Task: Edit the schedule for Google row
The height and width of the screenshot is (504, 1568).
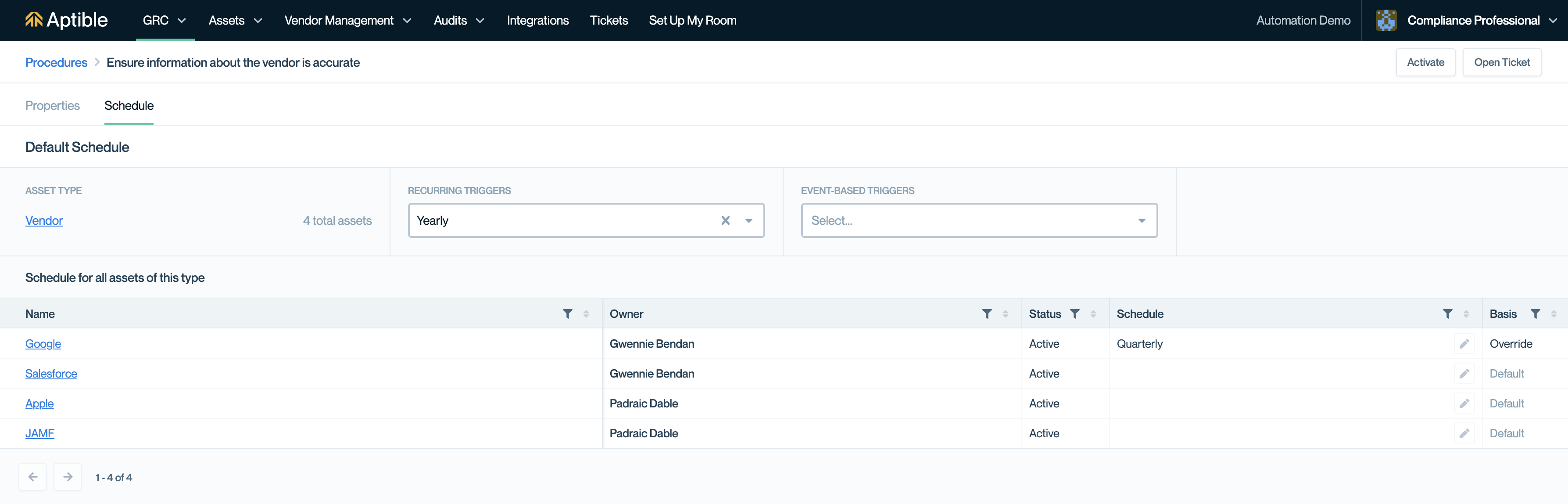Action: [1464, 344]
